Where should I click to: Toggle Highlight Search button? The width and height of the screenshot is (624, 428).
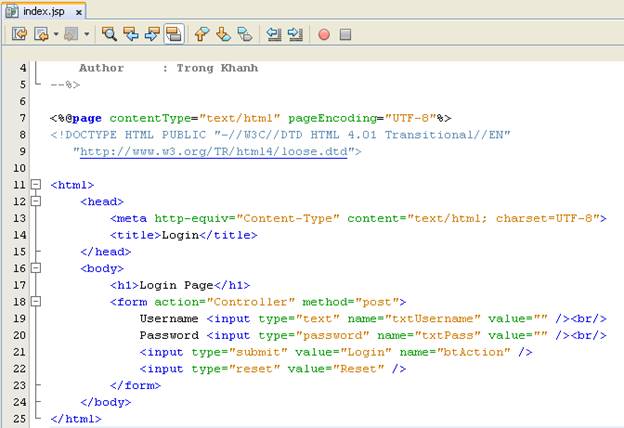click(174, 34)
